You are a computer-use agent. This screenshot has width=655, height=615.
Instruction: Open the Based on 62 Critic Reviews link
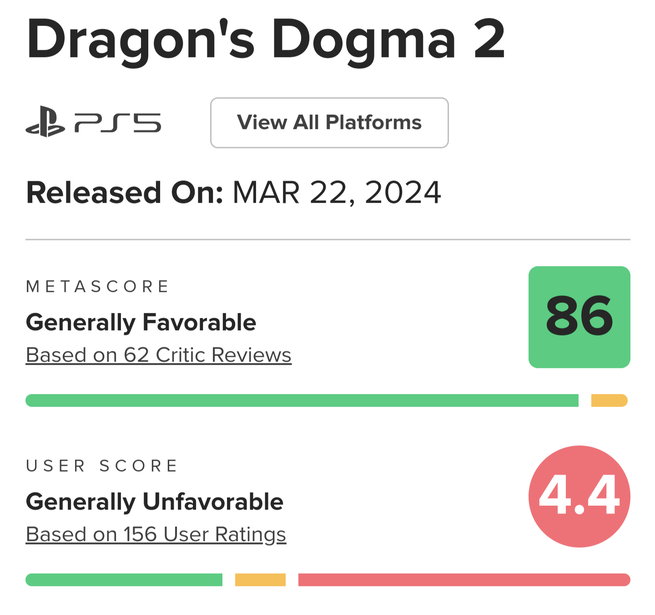tap(158, 355)
